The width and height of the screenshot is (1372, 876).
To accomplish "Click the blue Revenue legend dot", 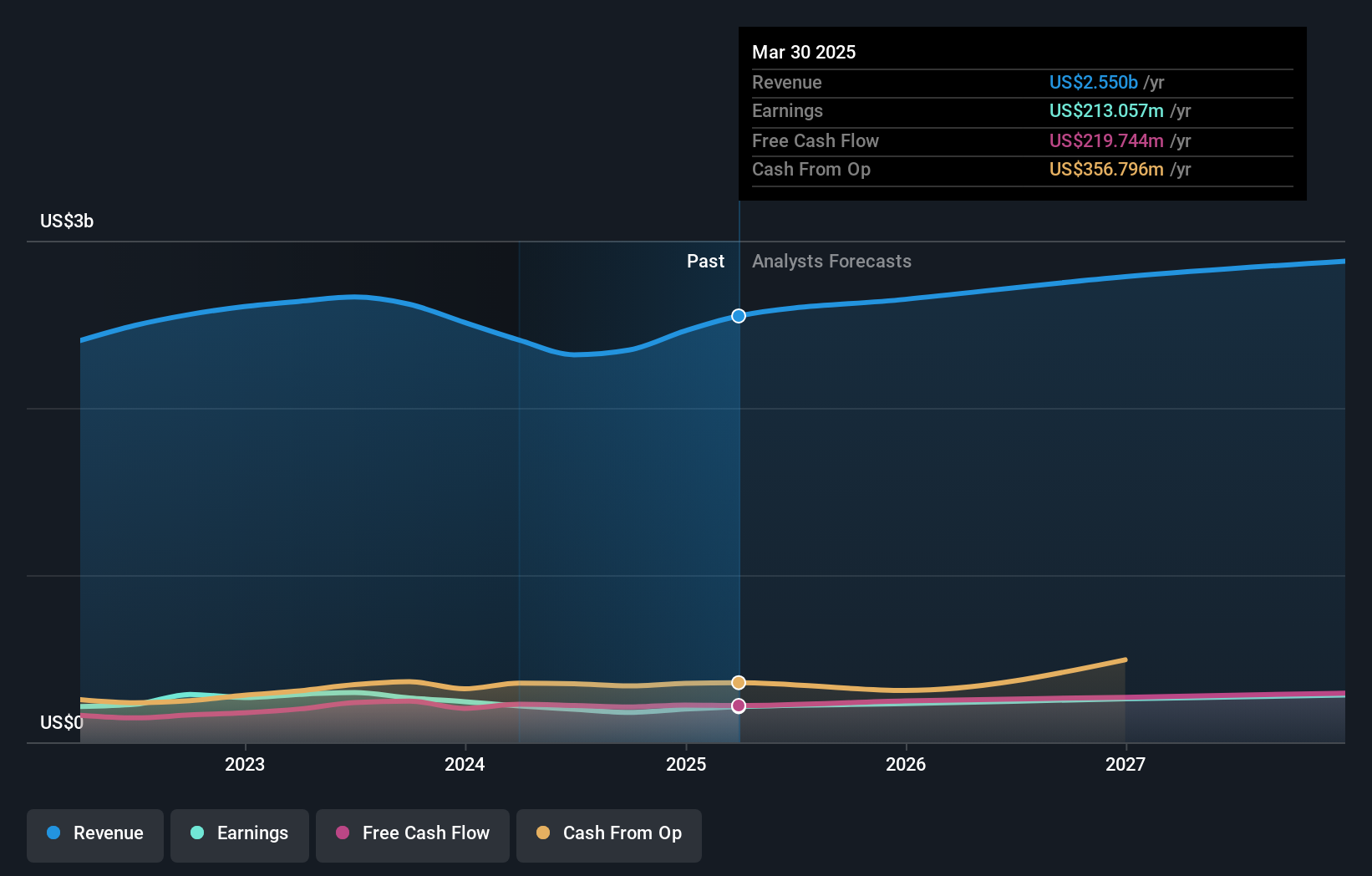I will pyautogui.click(x=53, y=833).
